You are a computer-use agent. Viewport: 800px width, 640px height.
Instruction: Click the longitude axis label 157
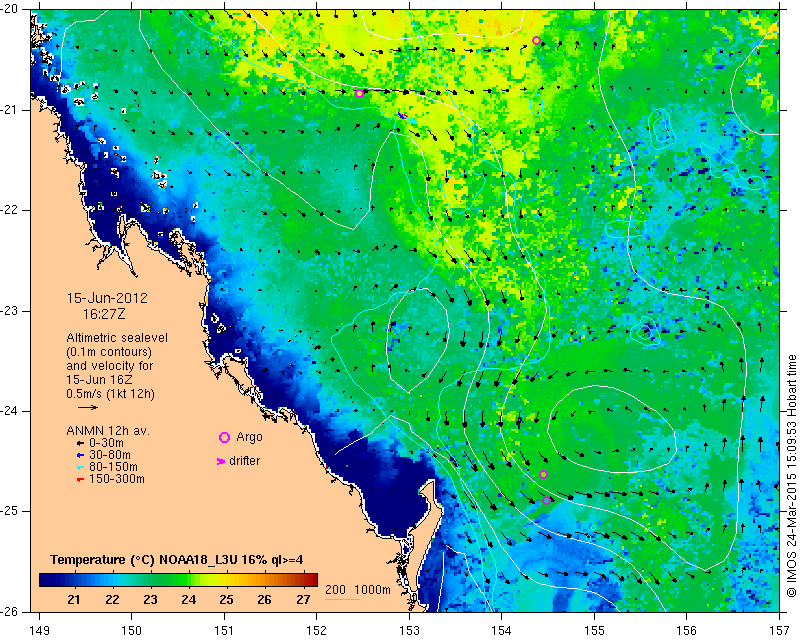[780, 630]
